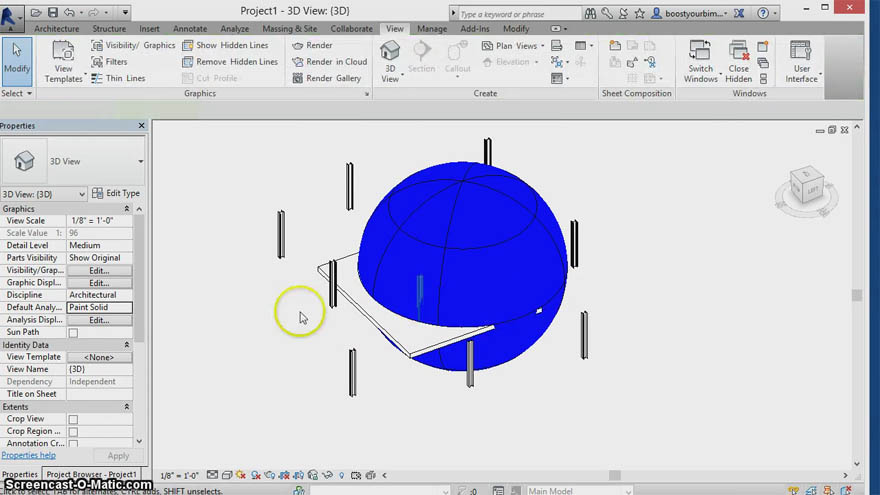This screenshot has width=880, height=495.
Task: Expand the Graphics panel dialog launcher arrow
Action: tap(366, 94)
